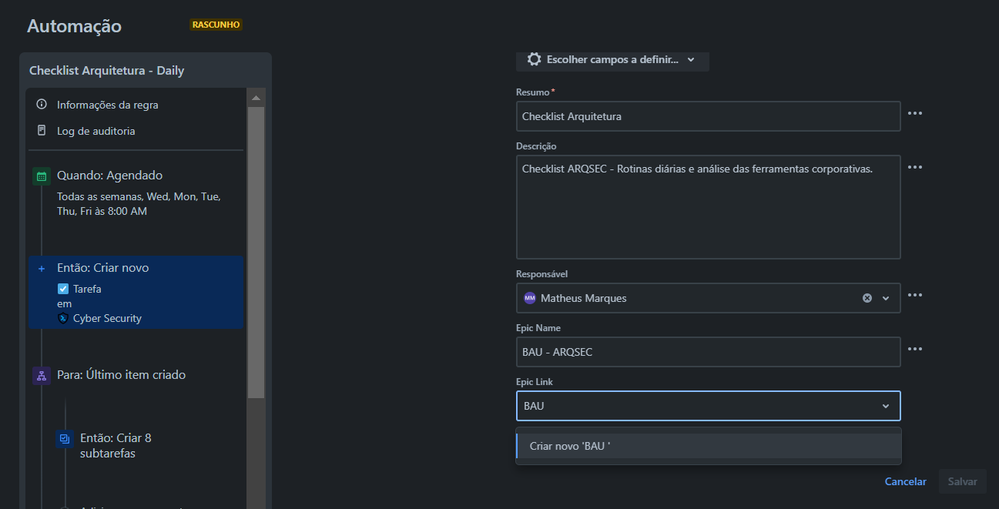Click the plus icon of Criar novo
Viewport: 999px width, 509px height.
[41, 269]
